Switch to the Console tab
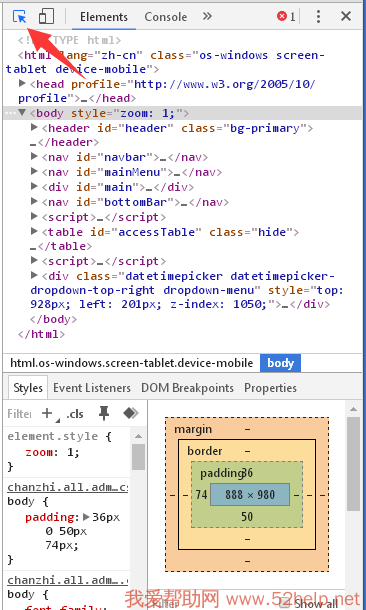This screenshot has width=366, height=610. (x=166, y=17)
